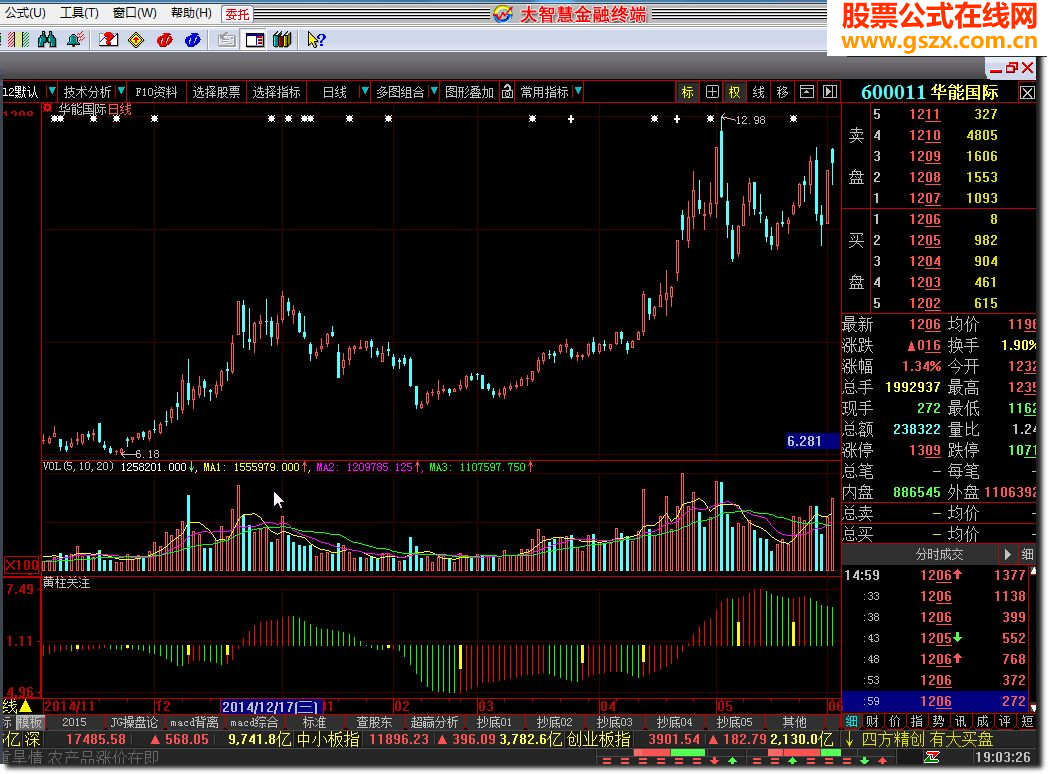Click the striped color bars toolbar icon
Viewport: 1049px width, 774px height.
(x=19, y=40)
